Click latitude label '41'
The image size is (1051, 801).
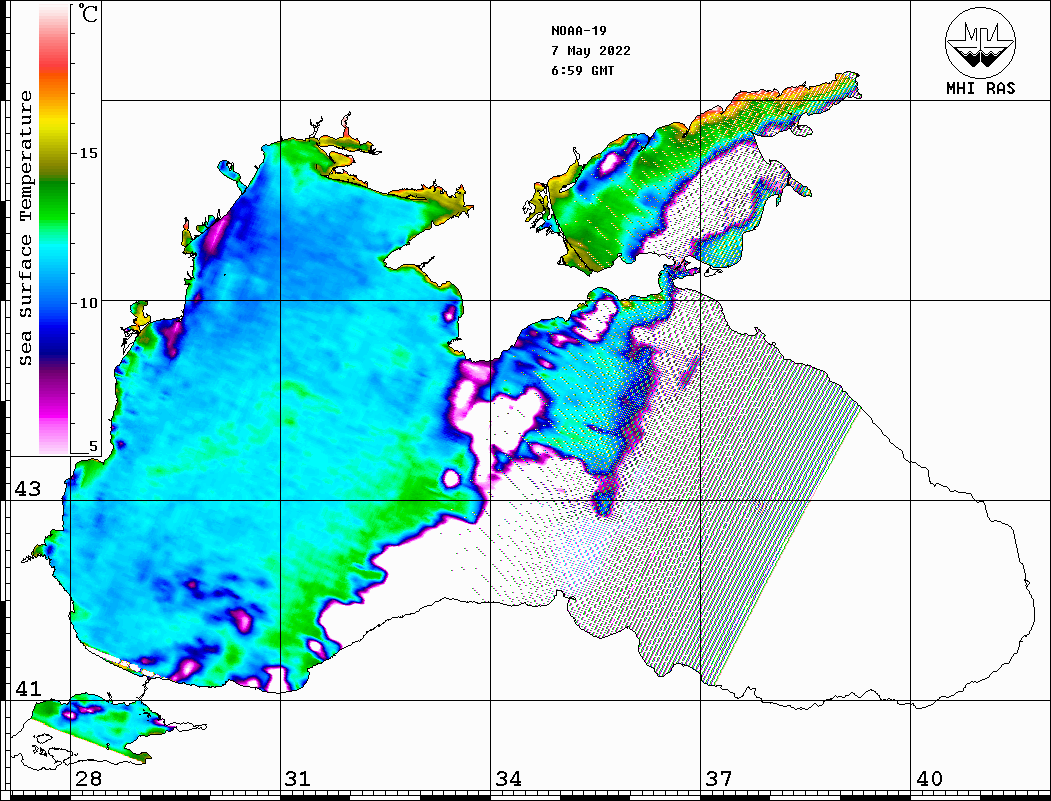28,688
